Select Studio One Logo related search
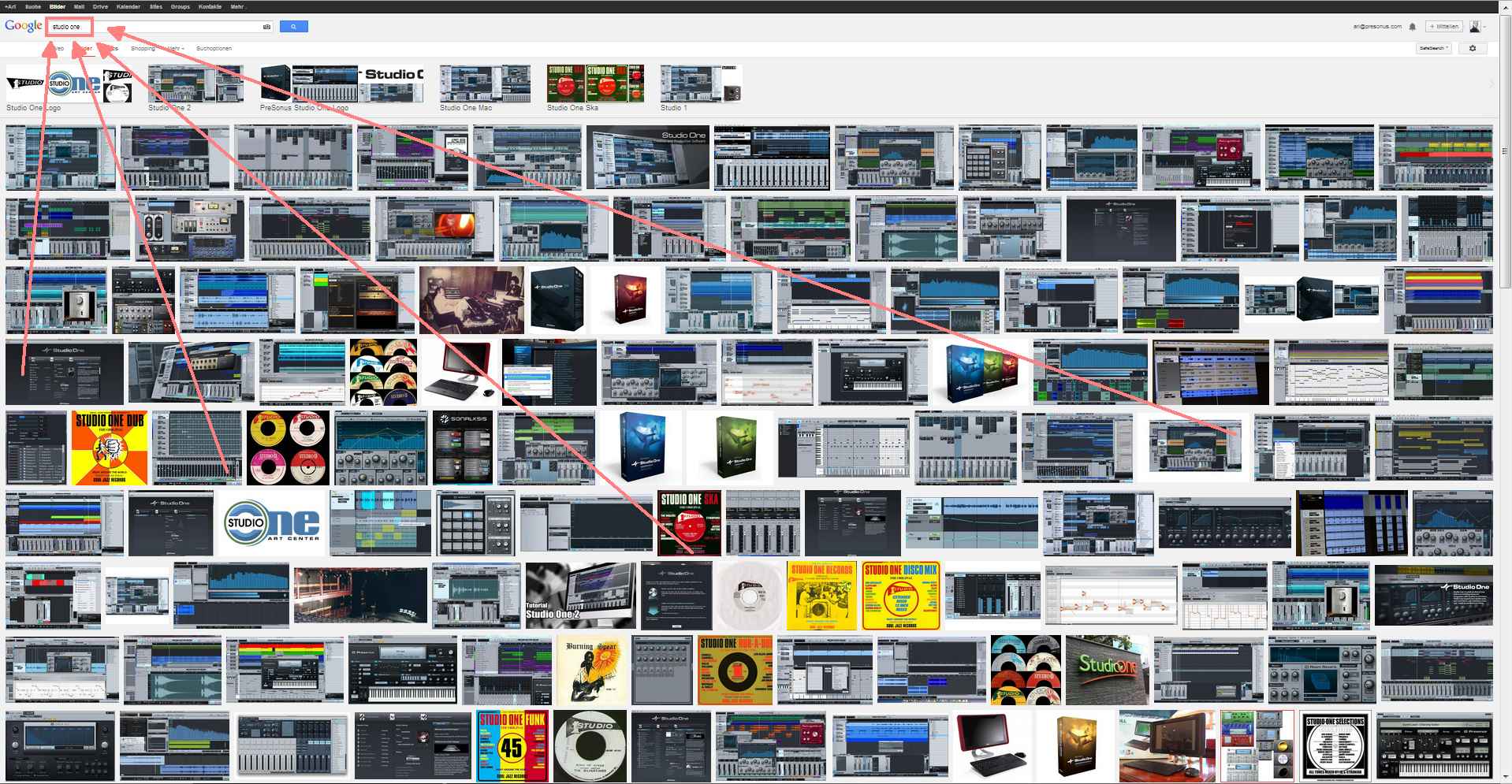Screen dimensions: 1512x784 tap(69, 88)
